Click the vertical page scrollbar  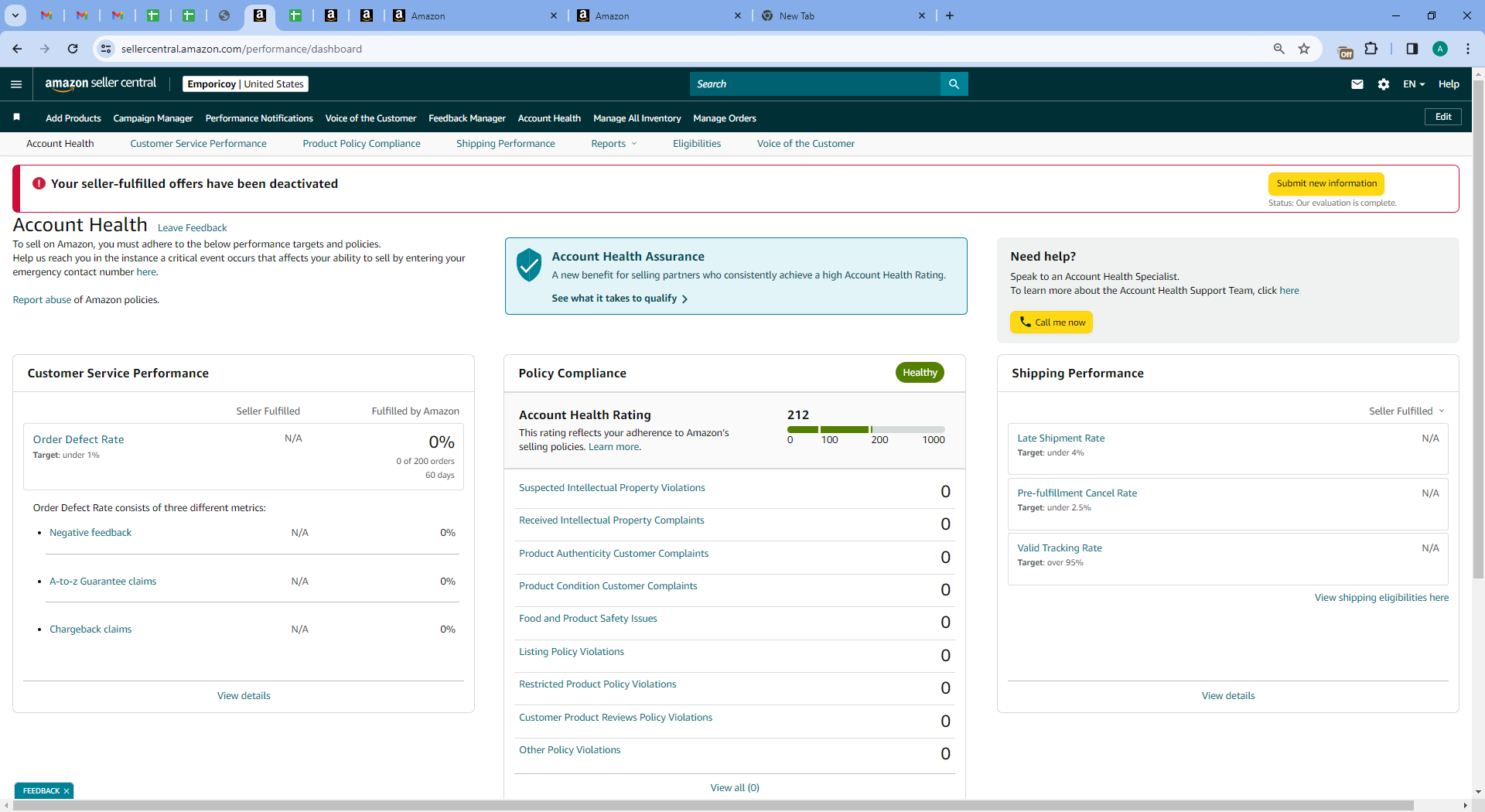(1478, 329)
